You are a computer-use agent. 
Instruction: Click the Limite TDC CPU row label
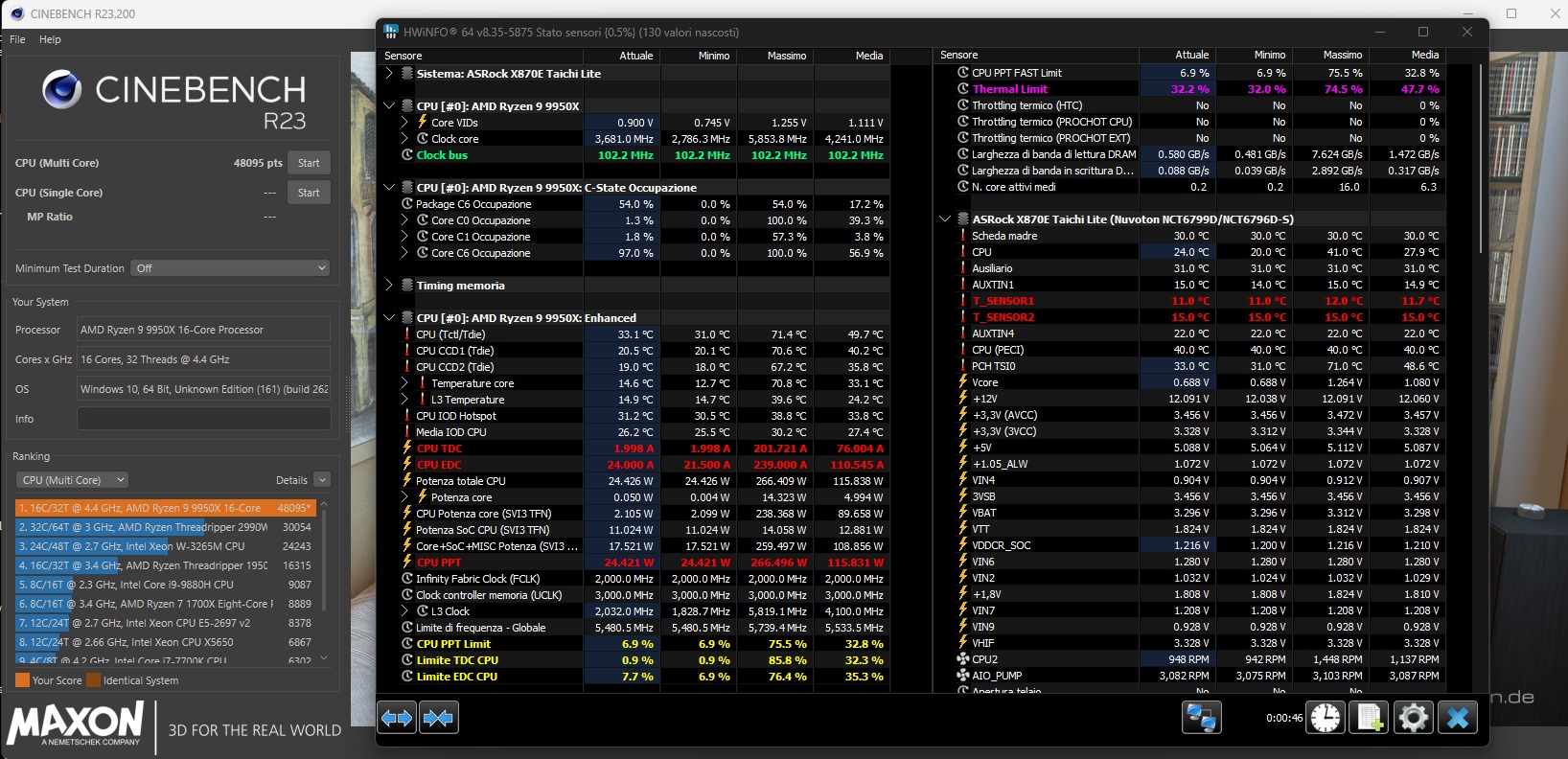click(x=457, y=660)
